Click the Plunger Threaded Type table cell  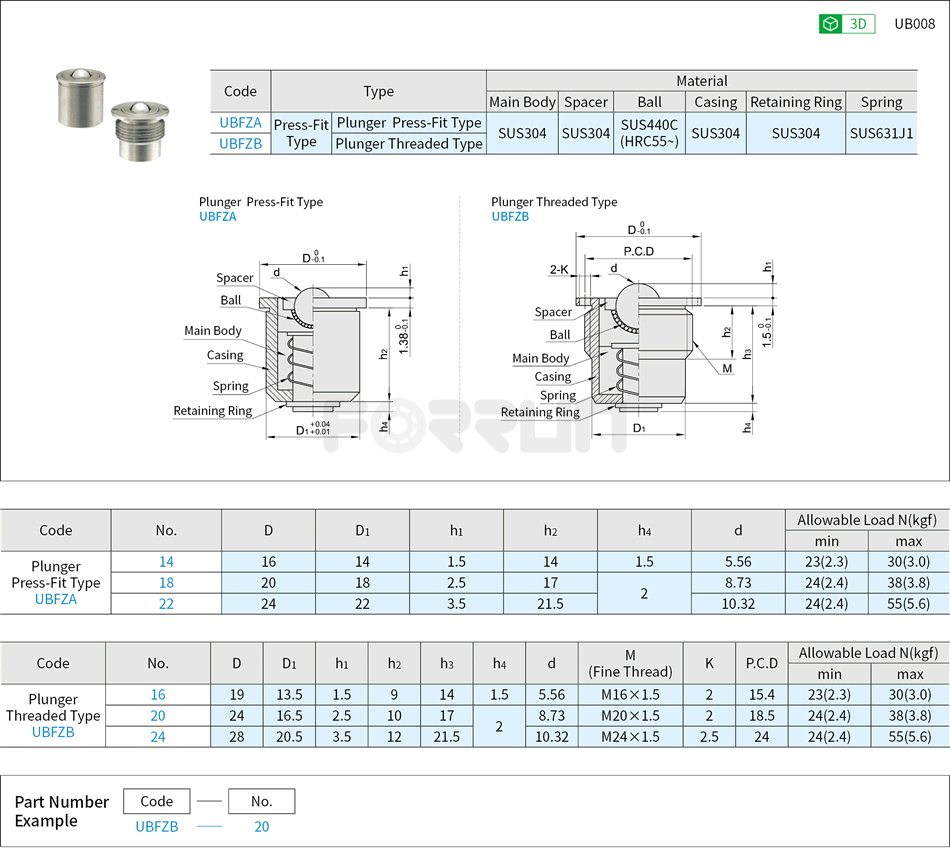409,144
